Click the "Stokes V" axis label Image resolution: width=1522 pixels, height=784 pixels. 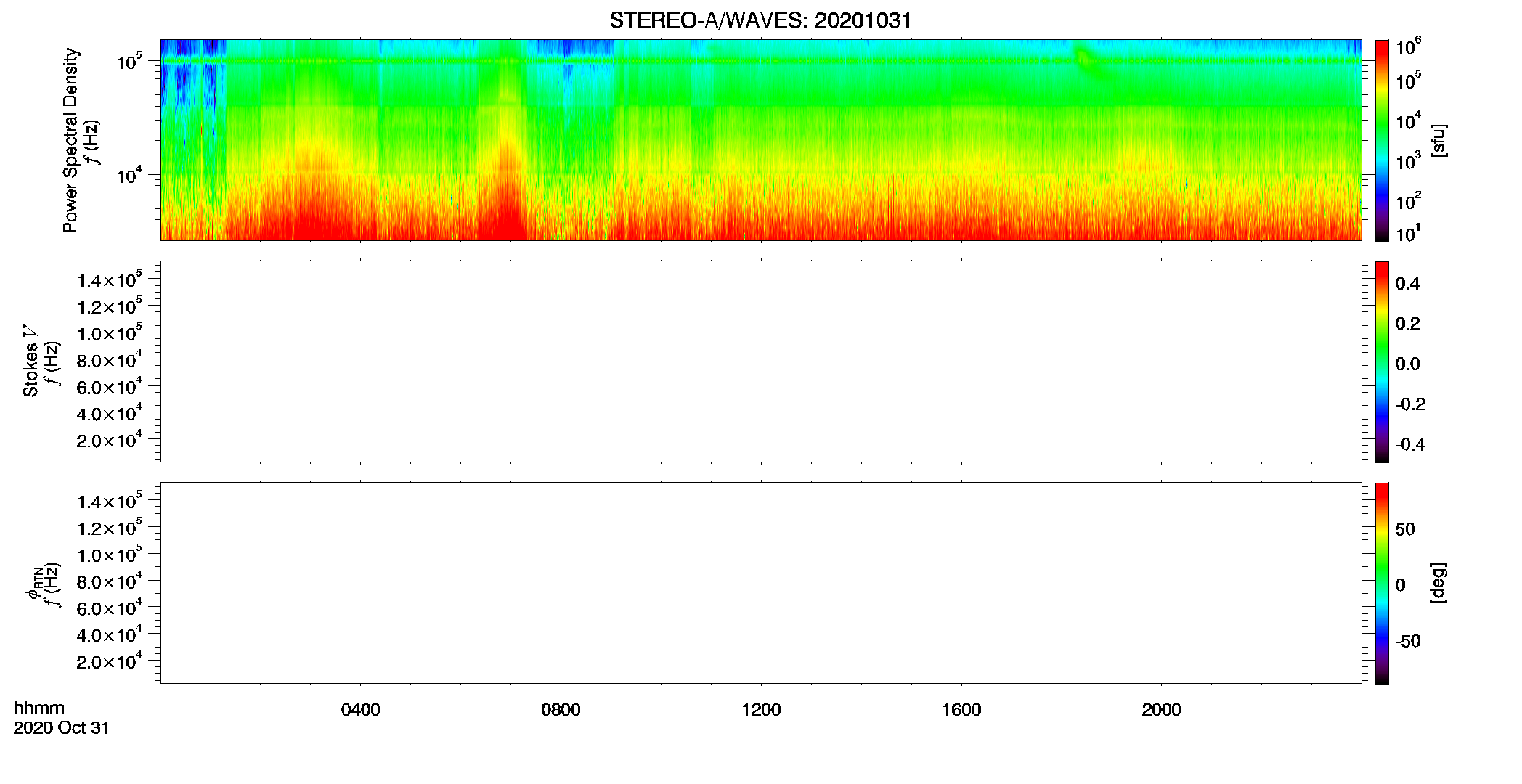[31, 361]
